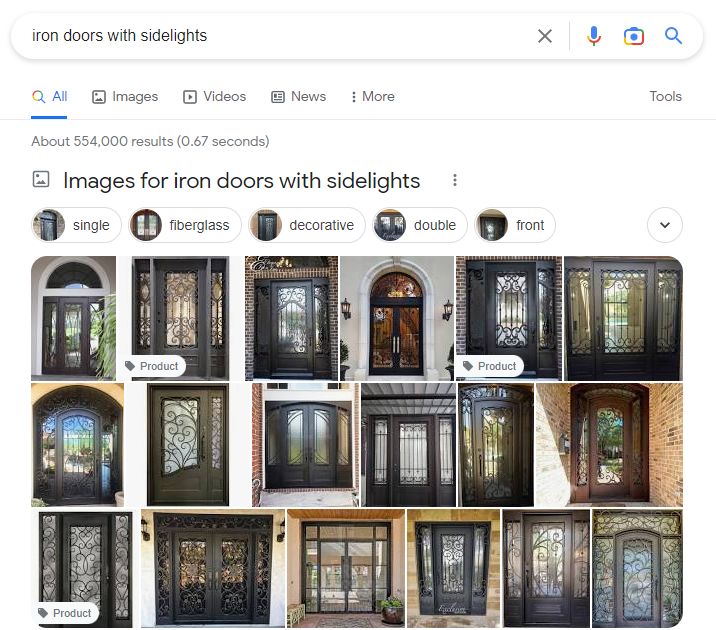Filter images by the fiberglass chip
This screenshot has height=630, width=716.
click(185, 225)
